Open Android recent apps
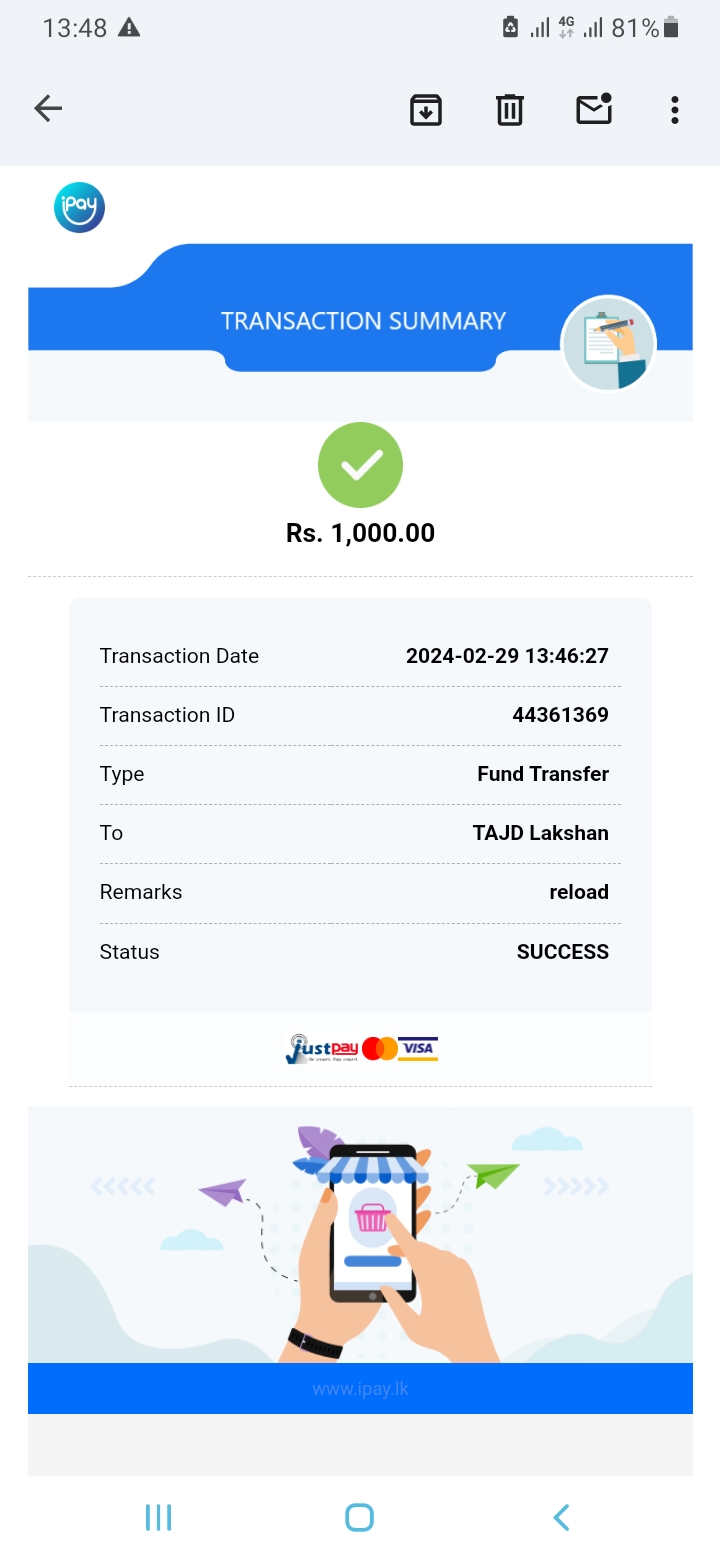 click(158, 1517)
